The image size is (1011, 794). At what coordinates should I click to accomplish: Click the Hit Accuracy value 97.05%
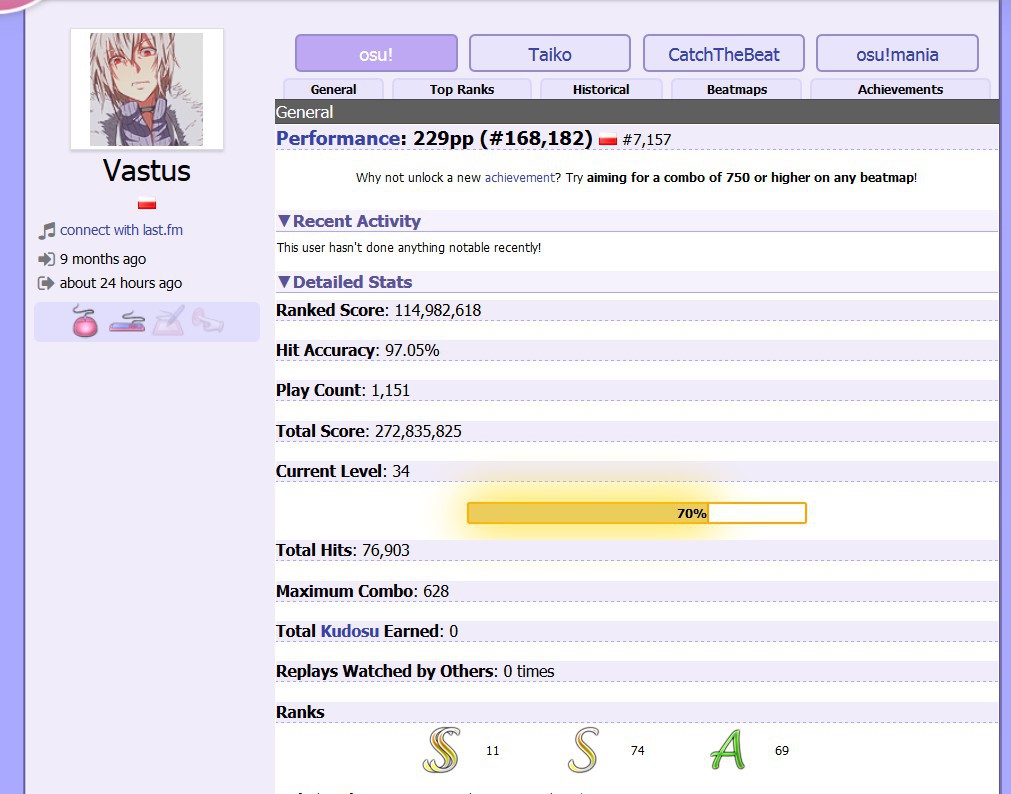click(412, 350)
